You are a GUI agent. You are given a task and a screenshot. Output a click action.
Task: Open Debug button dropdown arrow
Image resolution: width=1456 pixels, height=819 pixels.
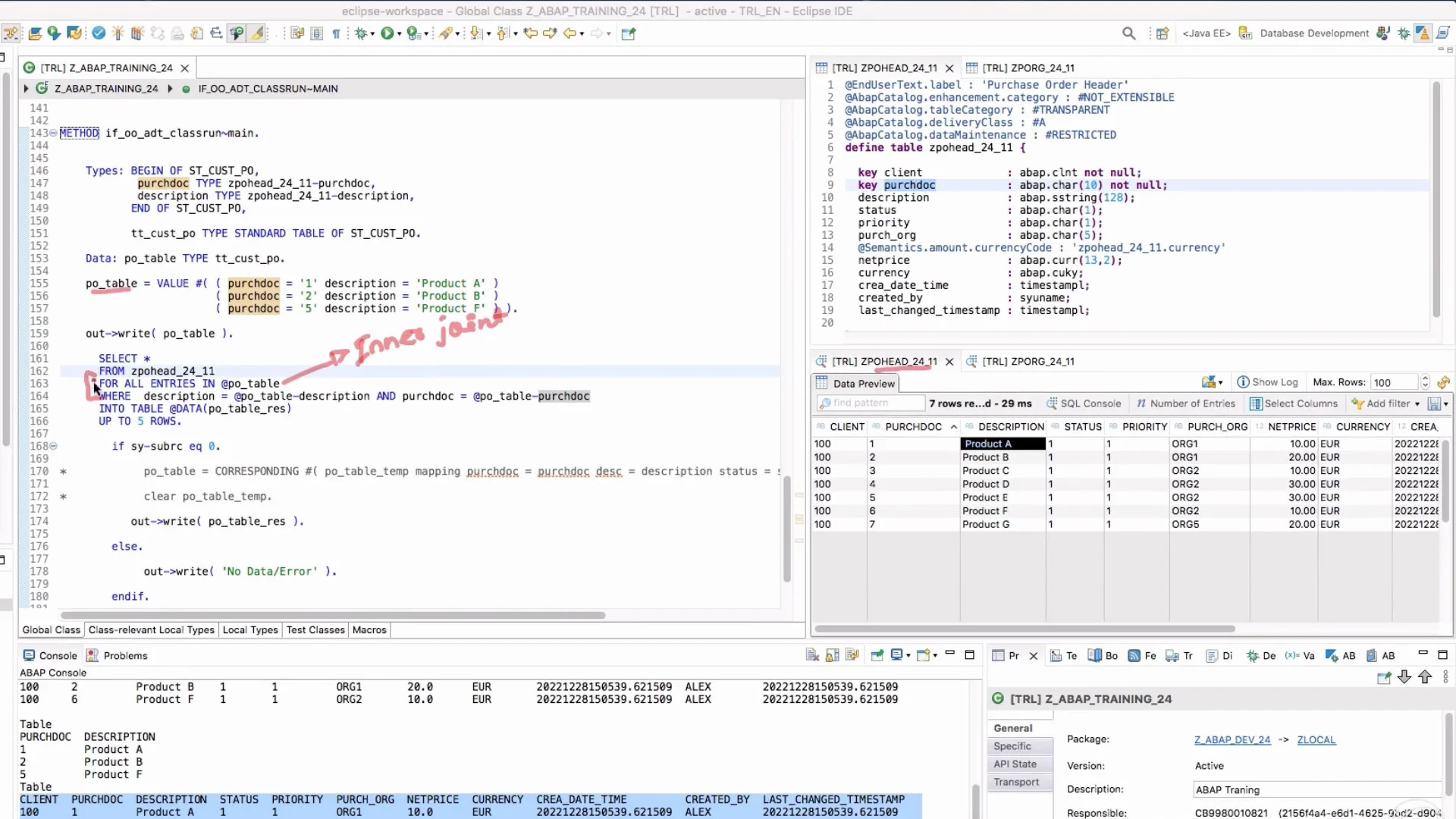372,34
